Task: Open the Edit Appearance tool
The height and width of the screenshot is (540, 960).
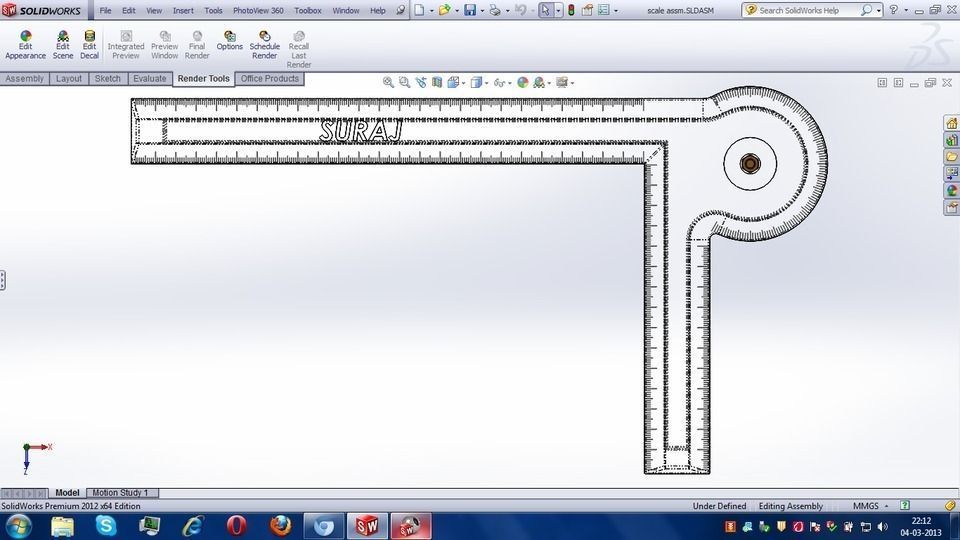Action: 26,45
